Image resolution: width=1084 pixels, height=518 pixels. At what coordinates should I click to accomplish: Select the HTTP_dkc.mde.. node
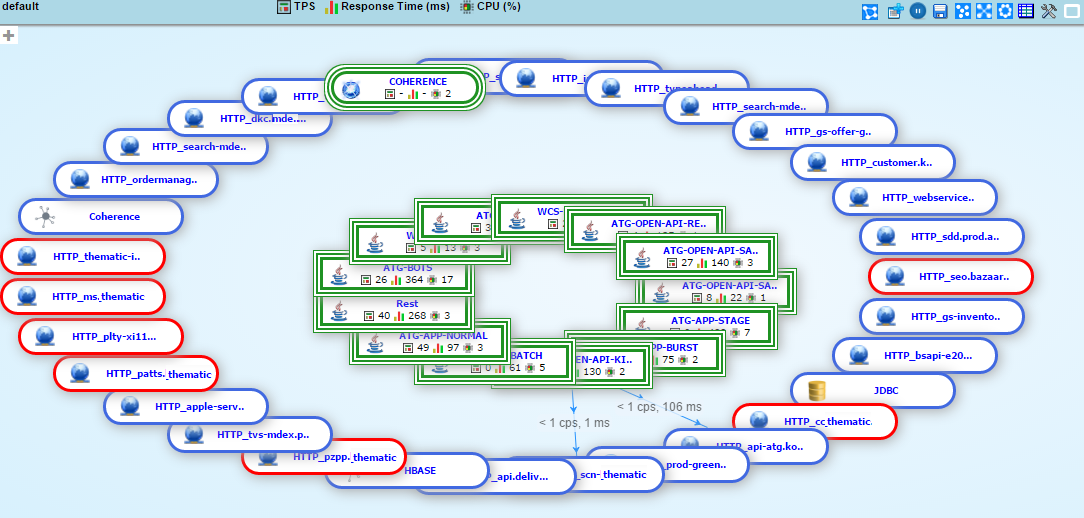[249, 118]
